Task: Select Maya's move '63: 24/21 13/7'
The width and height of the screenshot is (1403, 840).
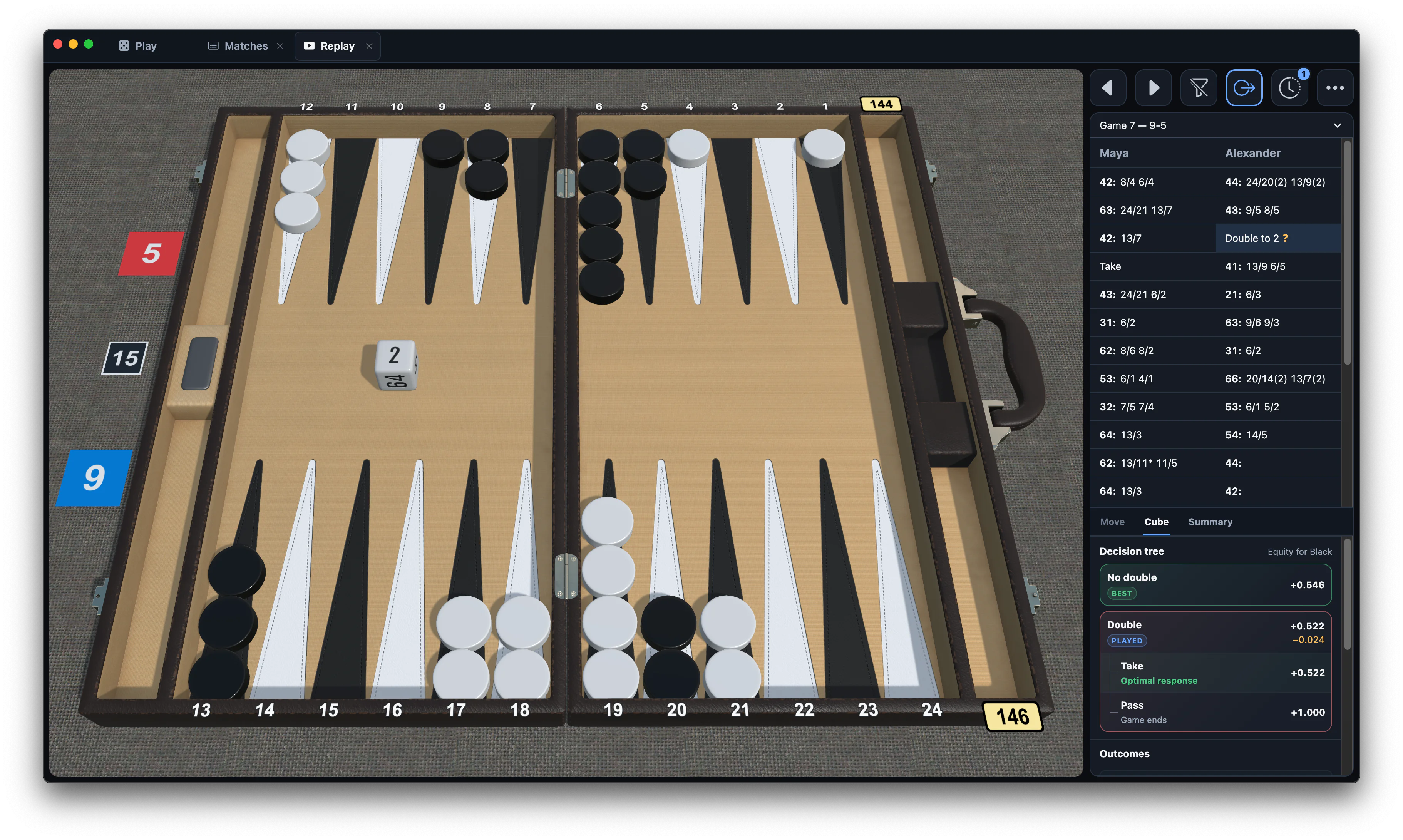Action: tap(1152, 210)
